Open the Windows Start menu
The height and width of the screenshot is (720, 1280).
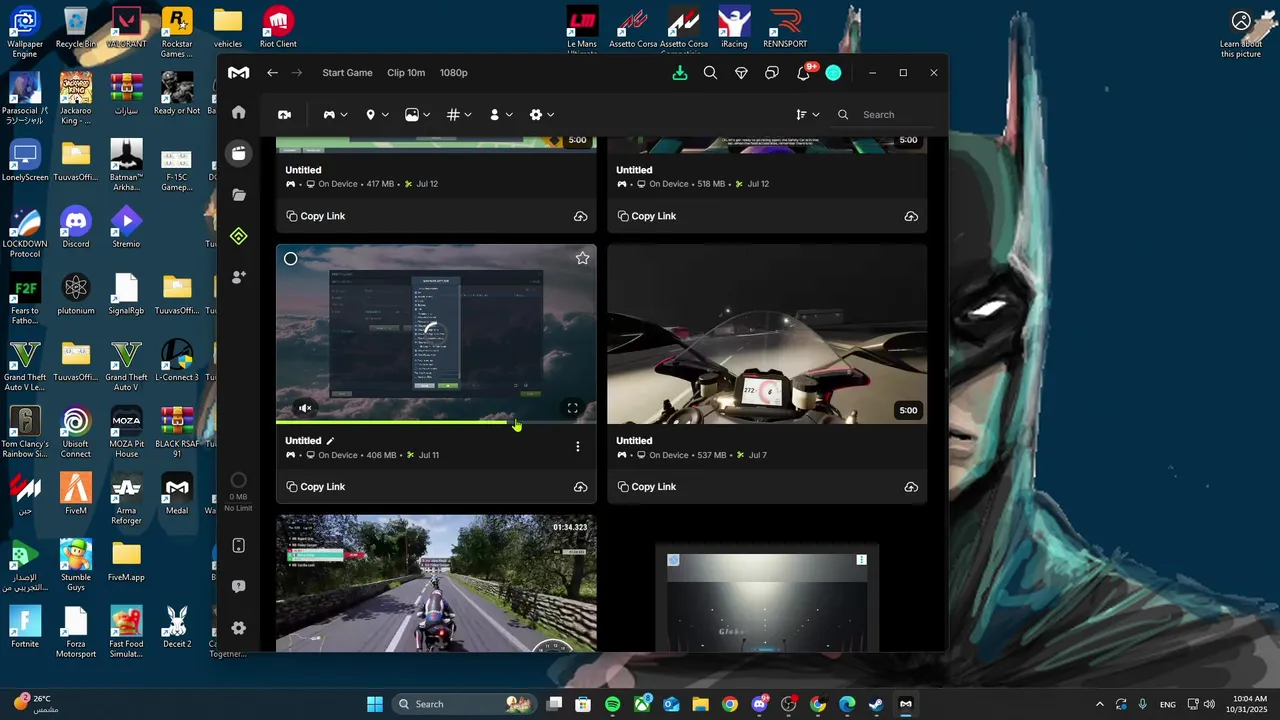pyautogui.click(x=375, y=704)
